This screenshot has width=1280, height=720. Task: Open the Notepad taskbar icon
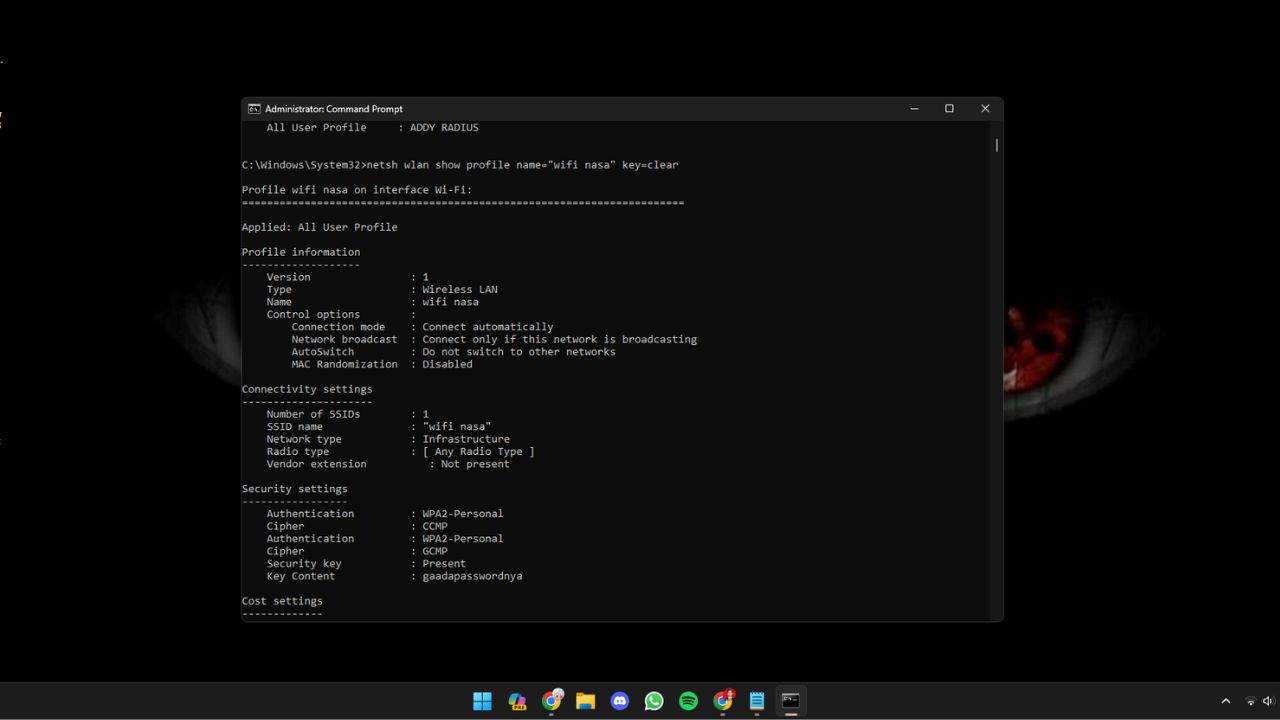757,701
